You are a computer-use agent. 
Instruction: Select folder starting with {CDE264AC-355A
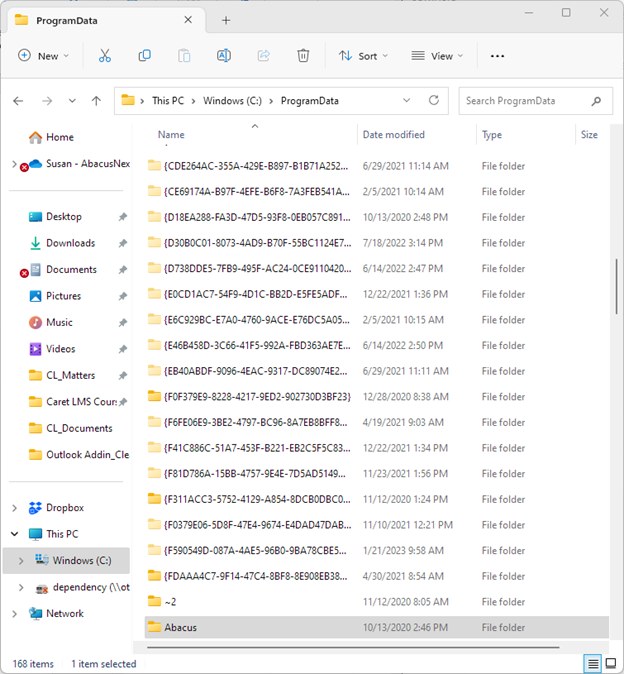click(x=376, y=166)
